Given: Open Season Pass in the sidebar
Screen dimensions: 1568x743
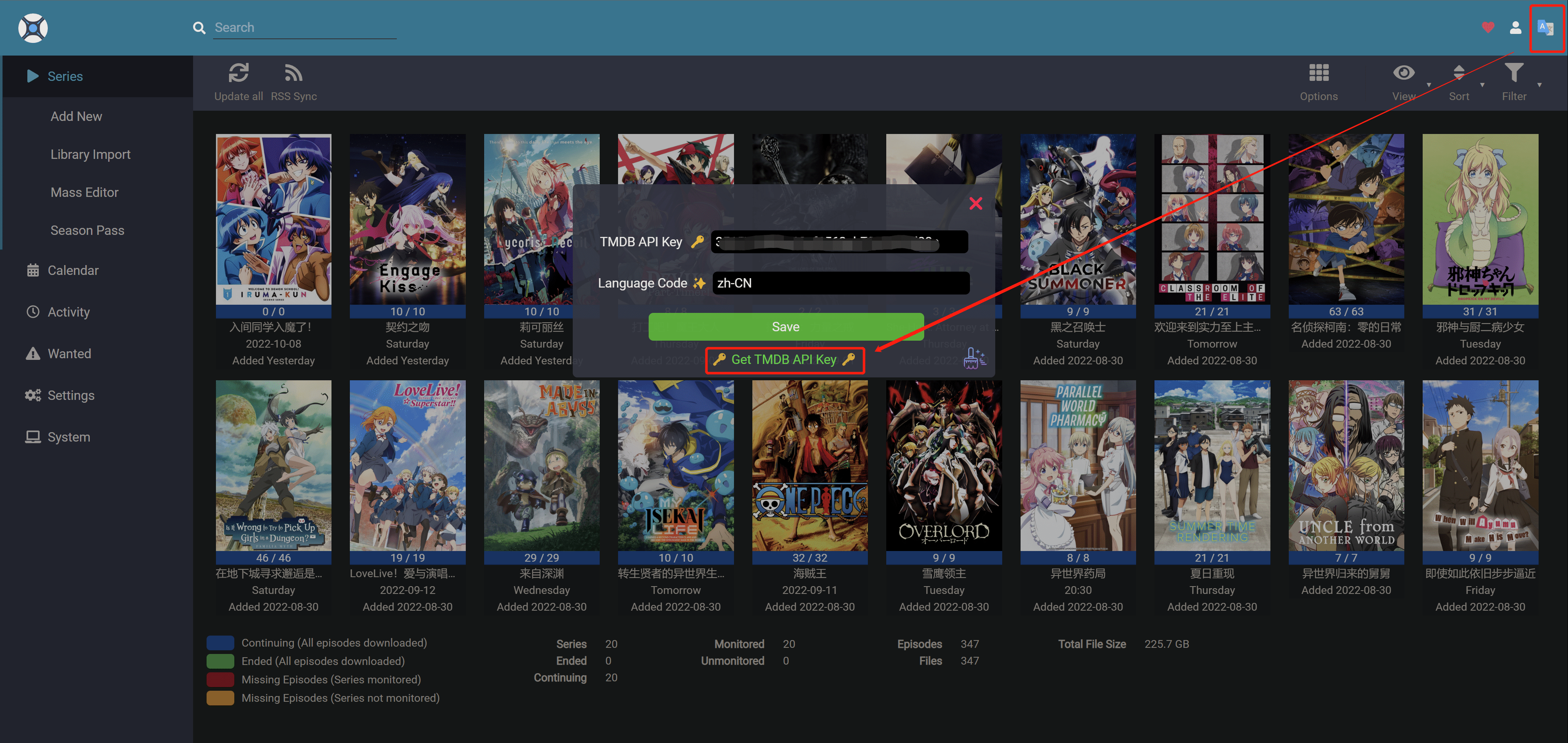Looking at the screenshot, I should tap(87, 230).
